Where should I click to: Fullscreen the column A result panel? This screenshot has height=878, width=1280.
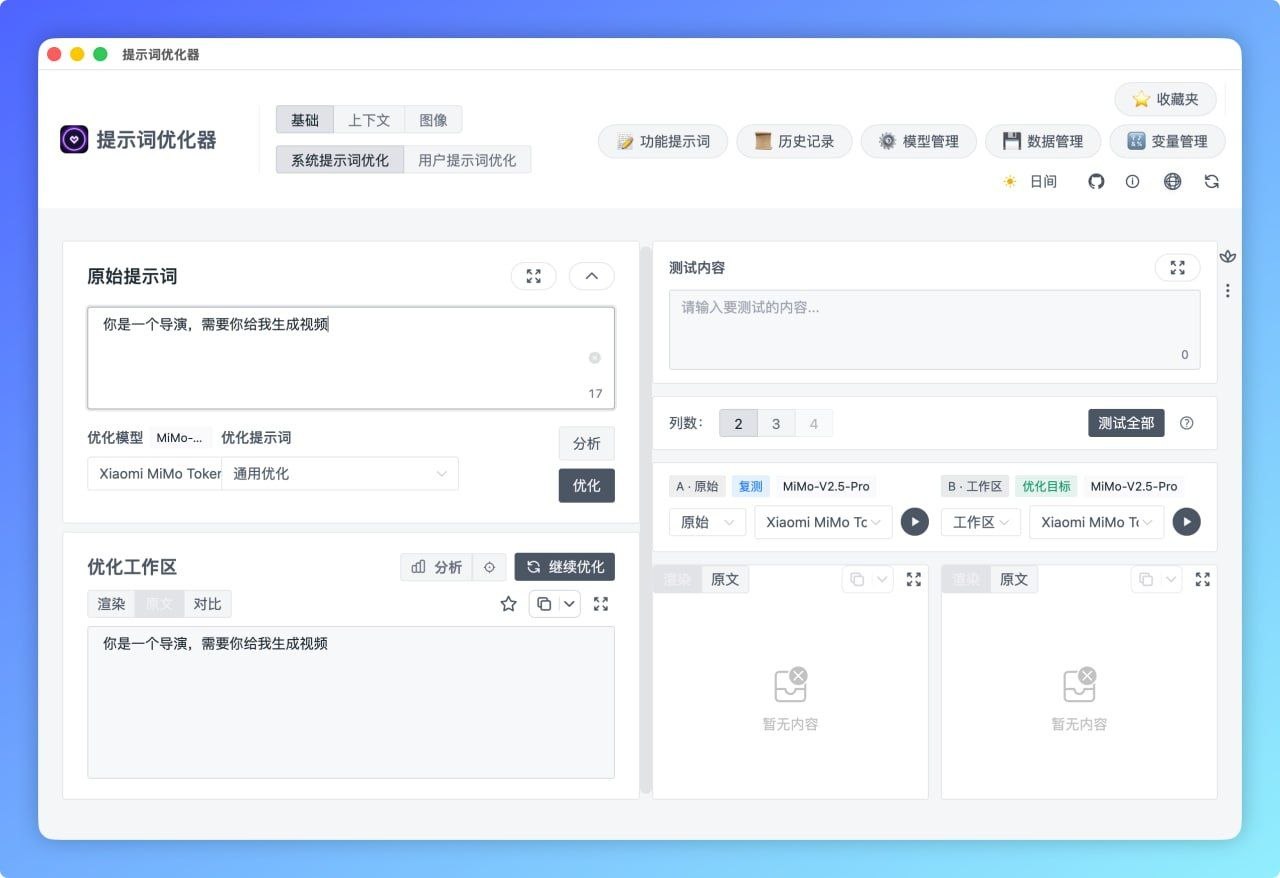click(x=913, y=579)
